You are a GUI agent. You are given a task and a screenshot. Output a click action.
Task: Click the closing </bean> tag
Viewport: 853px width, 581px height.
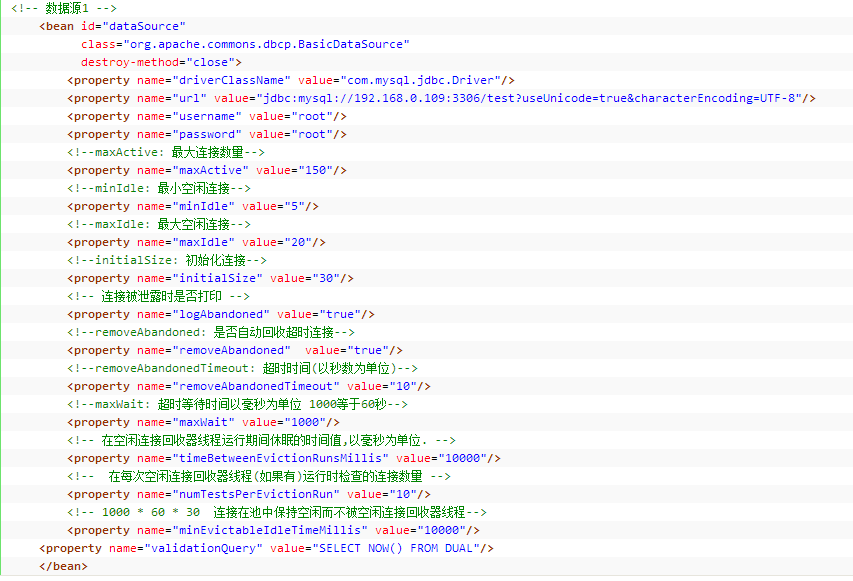63,565
